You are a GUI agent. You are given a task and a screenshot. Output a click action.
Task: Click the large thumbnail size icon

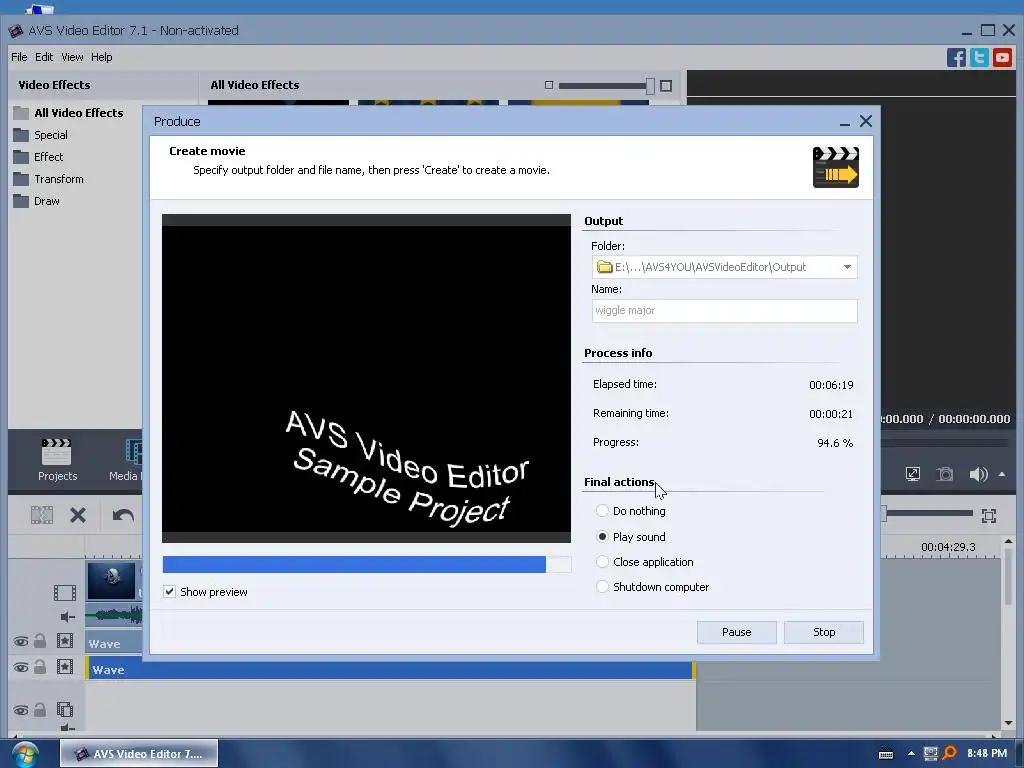click(665, 86)
